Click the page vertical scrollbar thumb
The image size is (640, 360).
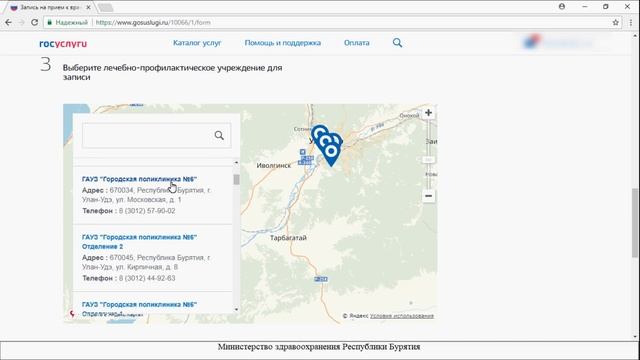tap(635, 222)
